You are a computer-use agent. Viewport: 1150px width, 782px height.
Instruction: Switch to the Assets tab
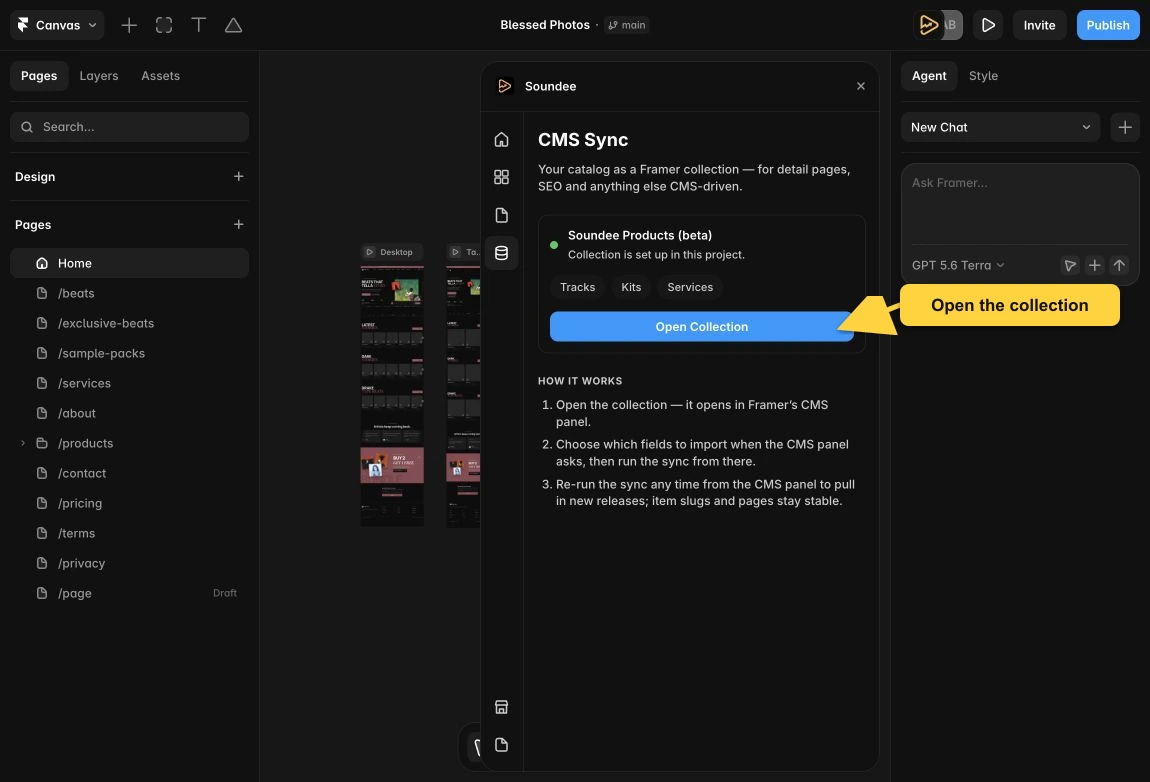160,76
